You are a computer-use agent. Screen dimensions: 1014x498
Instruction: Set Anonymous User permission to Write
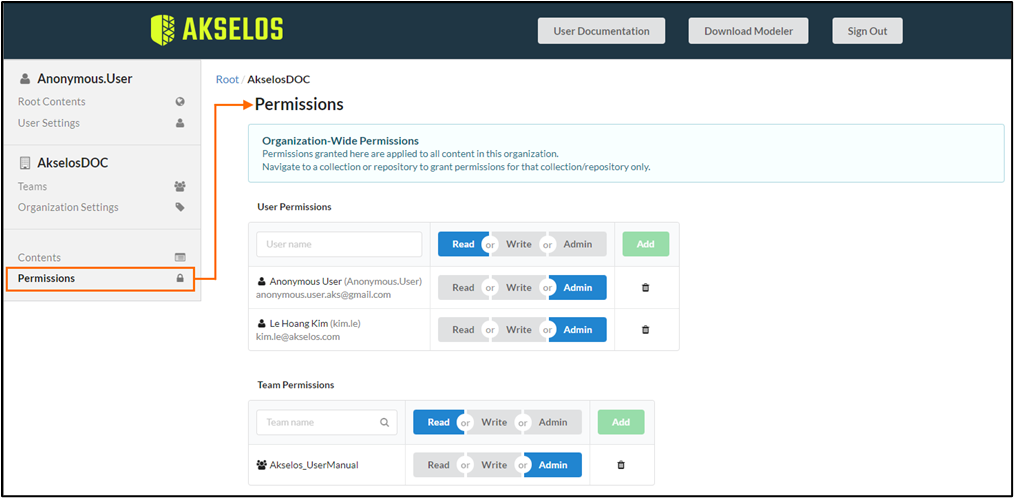tap(519, 288)
